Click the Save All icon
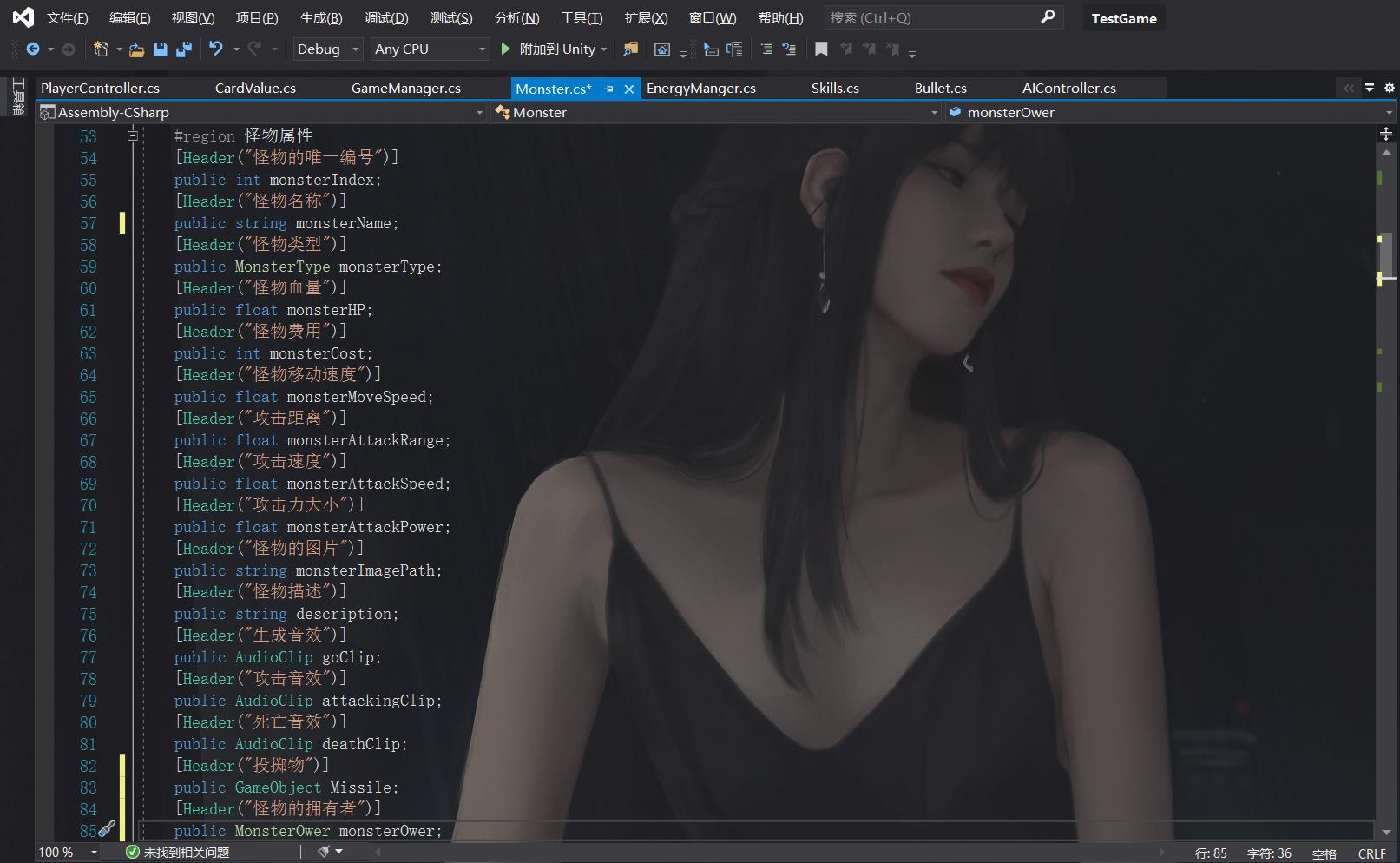Screen dimensions: 1400x863 pos(184,49)
